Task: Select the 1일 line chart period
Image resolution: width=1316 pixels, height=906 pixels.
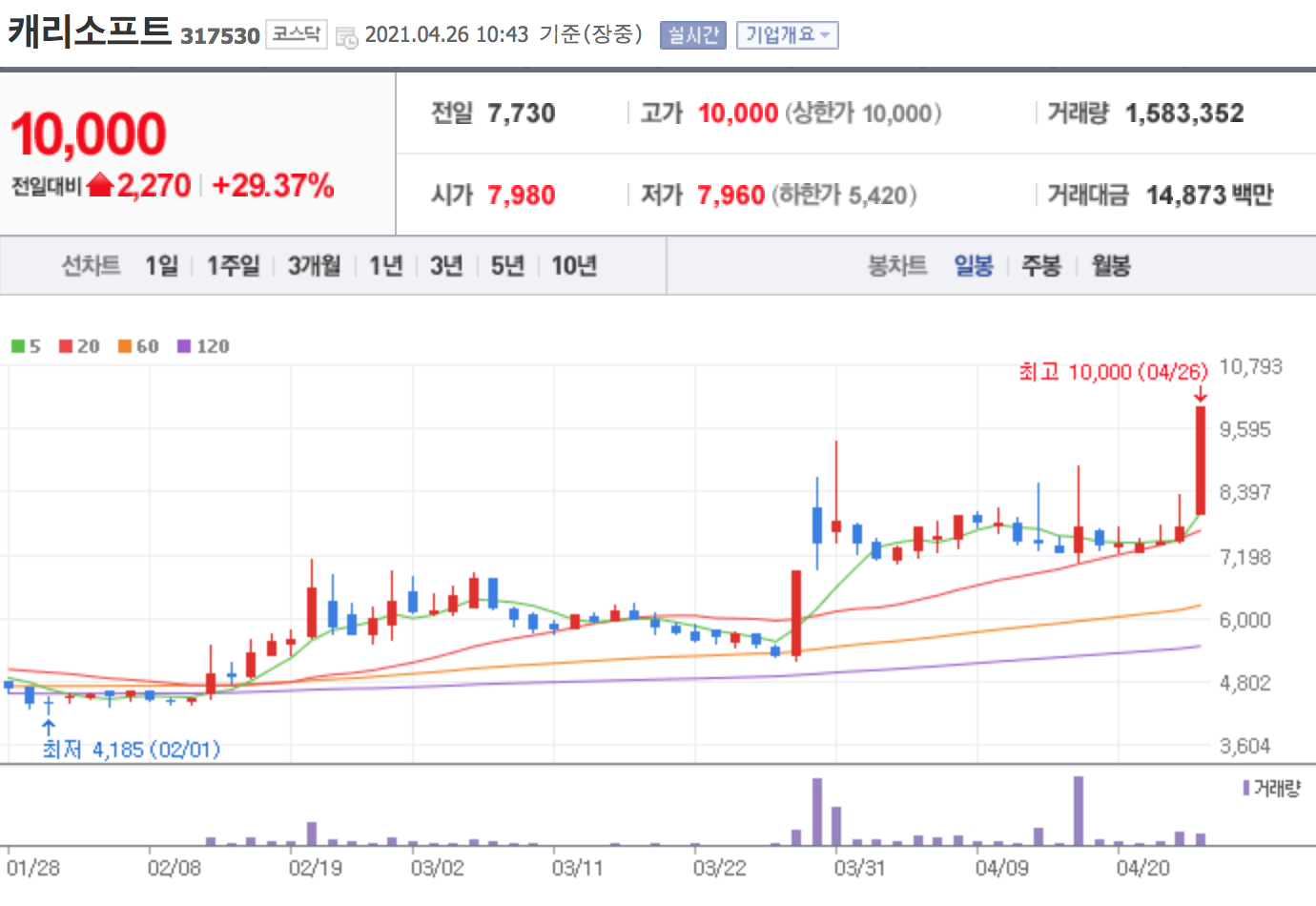Action: click(x=161, y=265)
